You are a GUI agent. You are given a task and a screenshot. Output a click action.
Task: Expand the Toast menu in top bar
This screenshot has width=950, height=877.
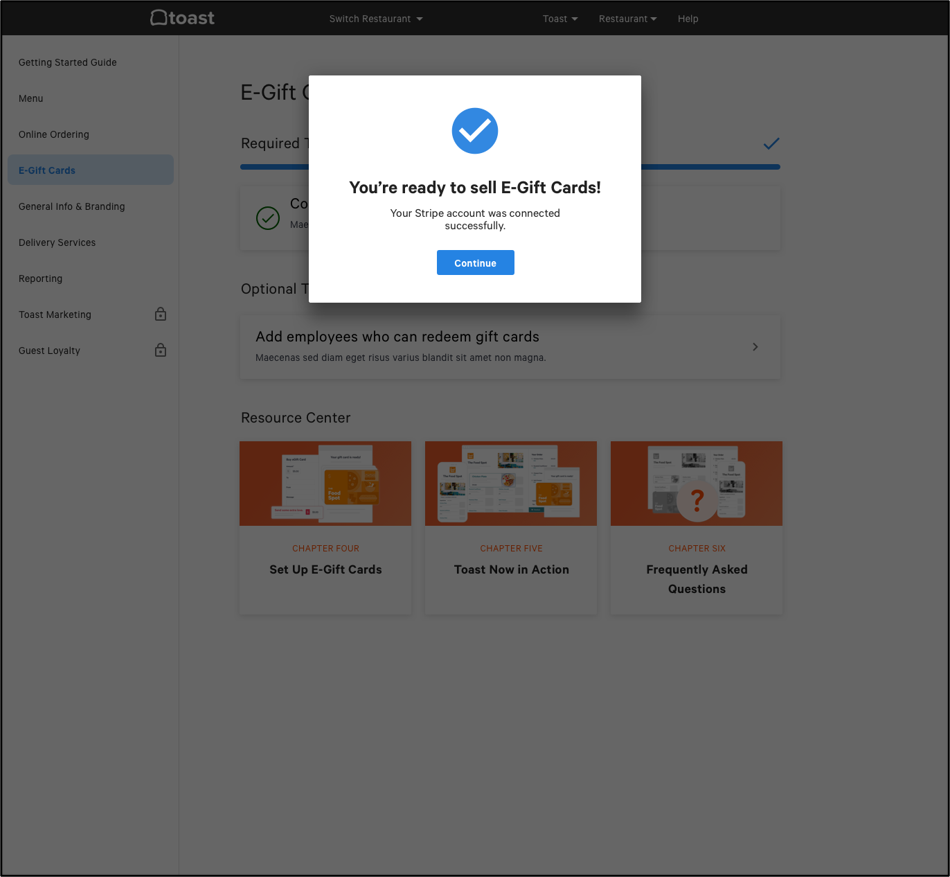560,19
